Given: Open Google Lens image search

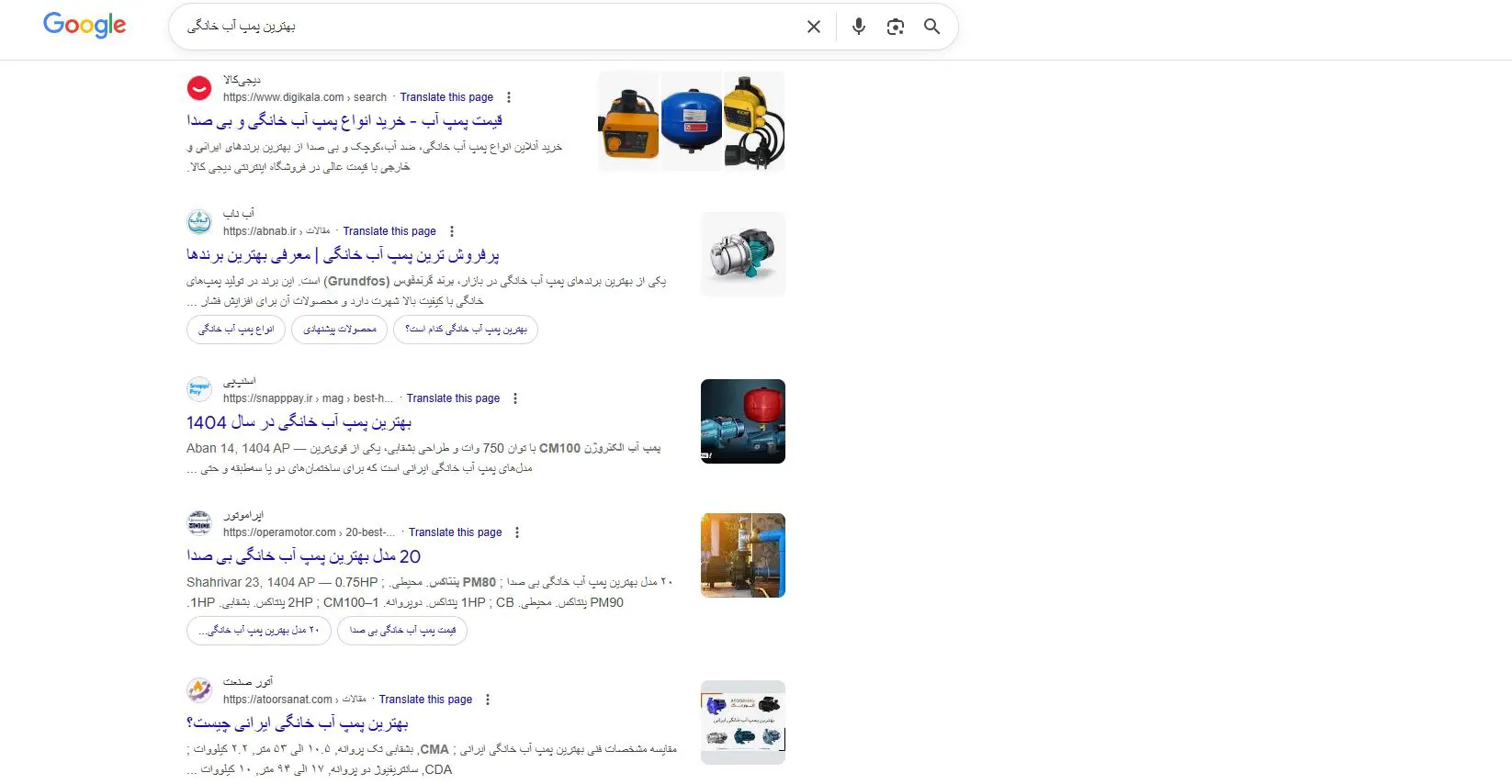Looking at the screenshot, I should 896,27.
